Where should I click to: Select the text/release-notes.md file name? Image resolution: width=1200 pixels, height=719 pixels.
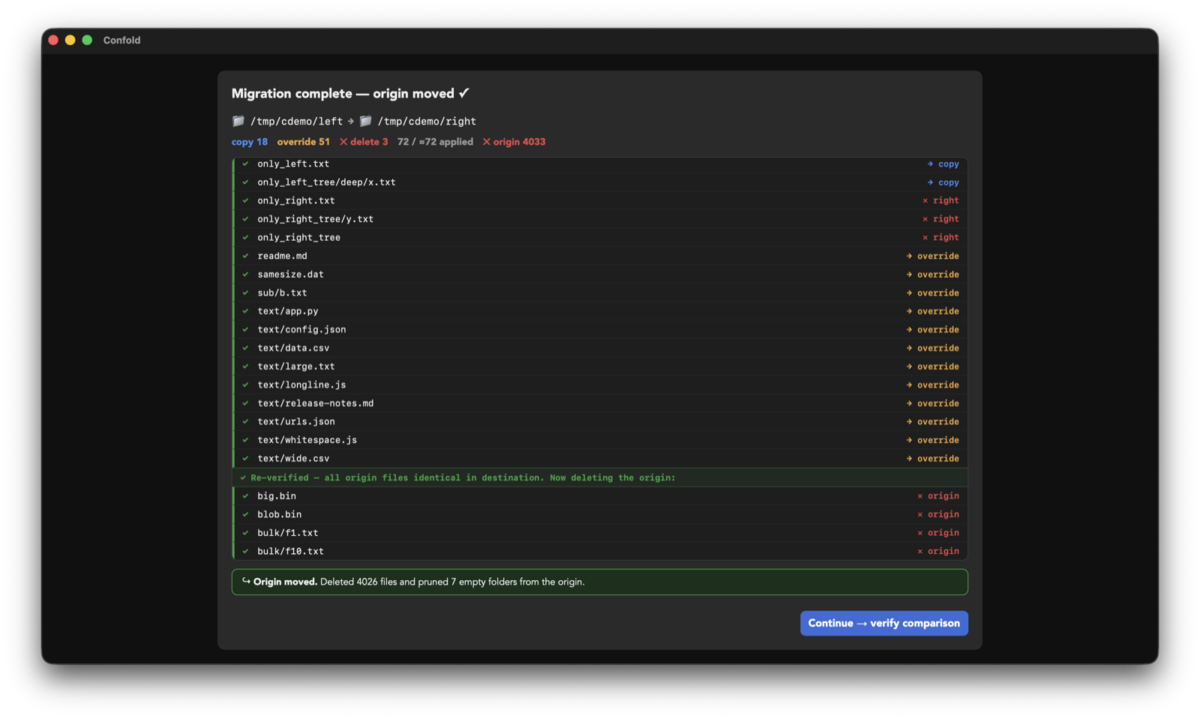coord(316,404)
